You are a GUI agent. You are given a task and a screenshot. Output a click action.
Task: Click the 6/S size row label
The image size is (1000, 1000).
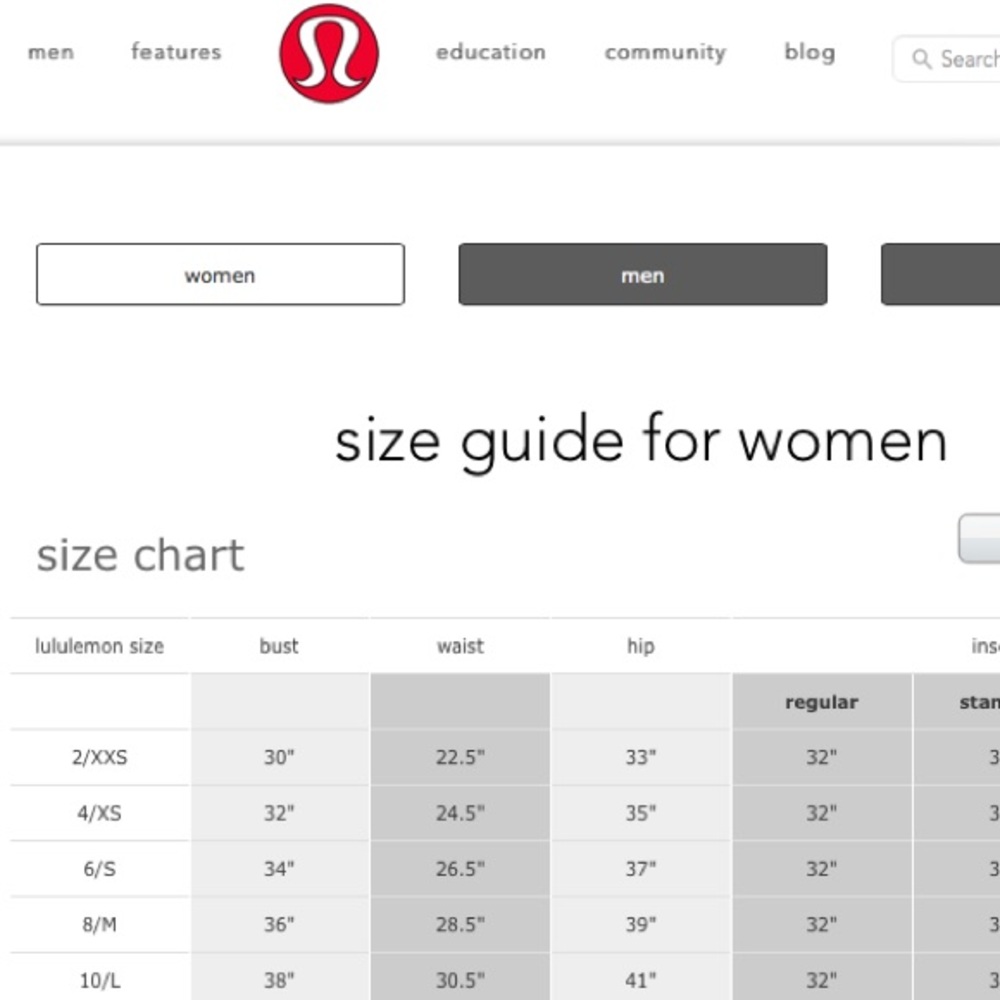tap(99, 869)
